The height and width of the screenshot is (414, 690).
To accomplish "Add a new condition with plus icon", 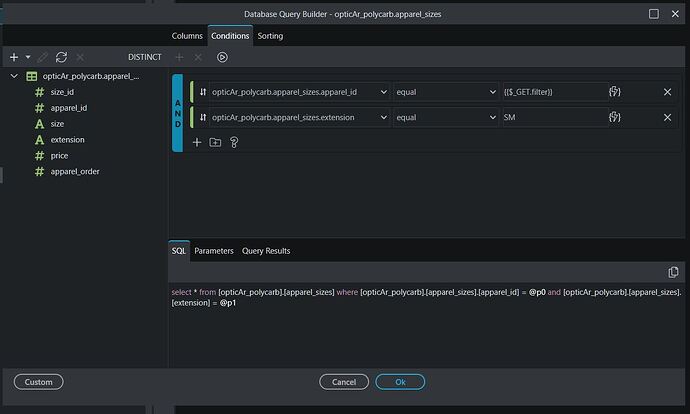I will tap(197, 142).
